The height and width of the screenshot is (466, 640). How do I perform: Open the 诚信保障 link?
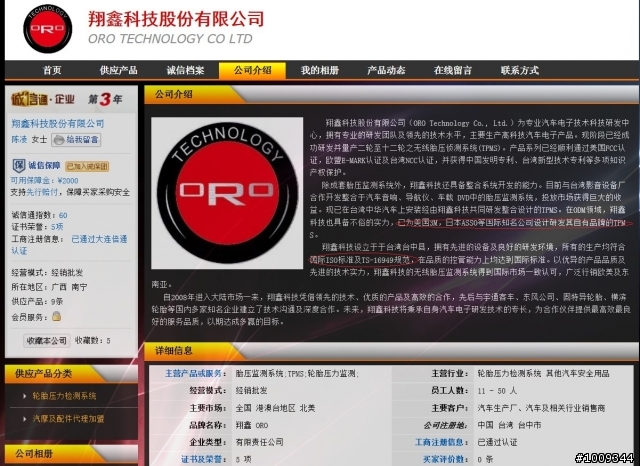(44, 165)
